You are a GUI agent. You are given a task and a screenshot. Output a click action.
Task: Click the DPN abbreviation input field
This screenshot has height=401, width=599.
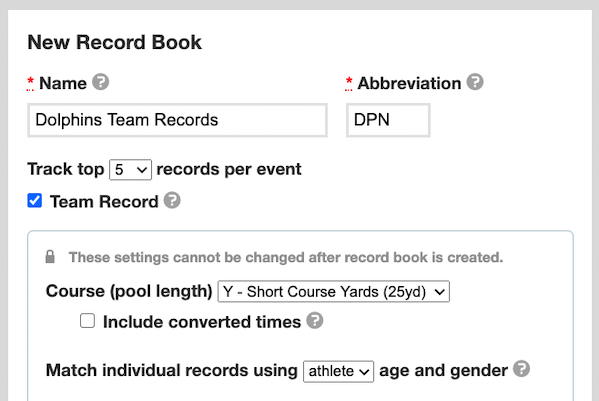pos(388,120)
